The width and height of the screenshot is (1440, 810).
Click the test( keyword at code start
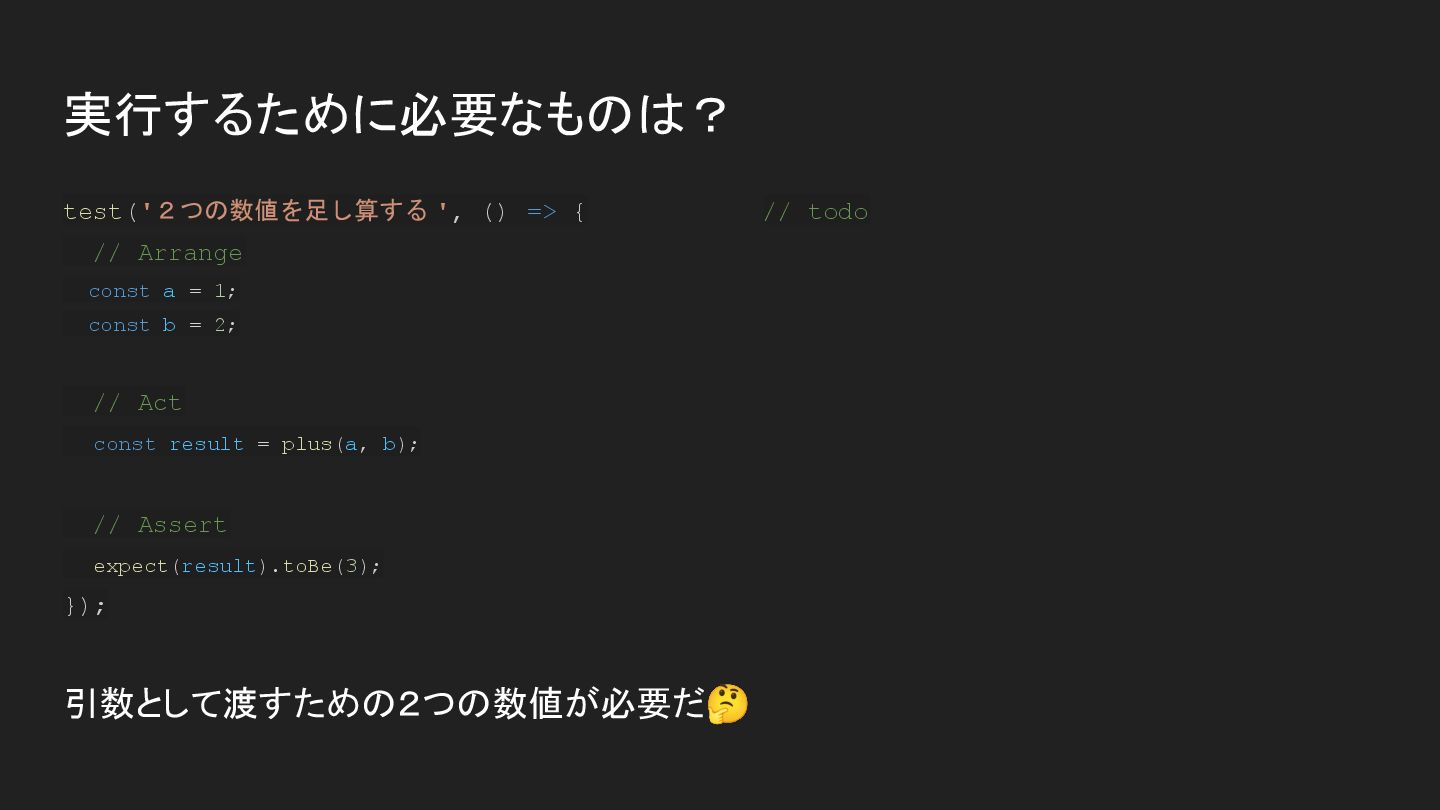pos(100,212)
